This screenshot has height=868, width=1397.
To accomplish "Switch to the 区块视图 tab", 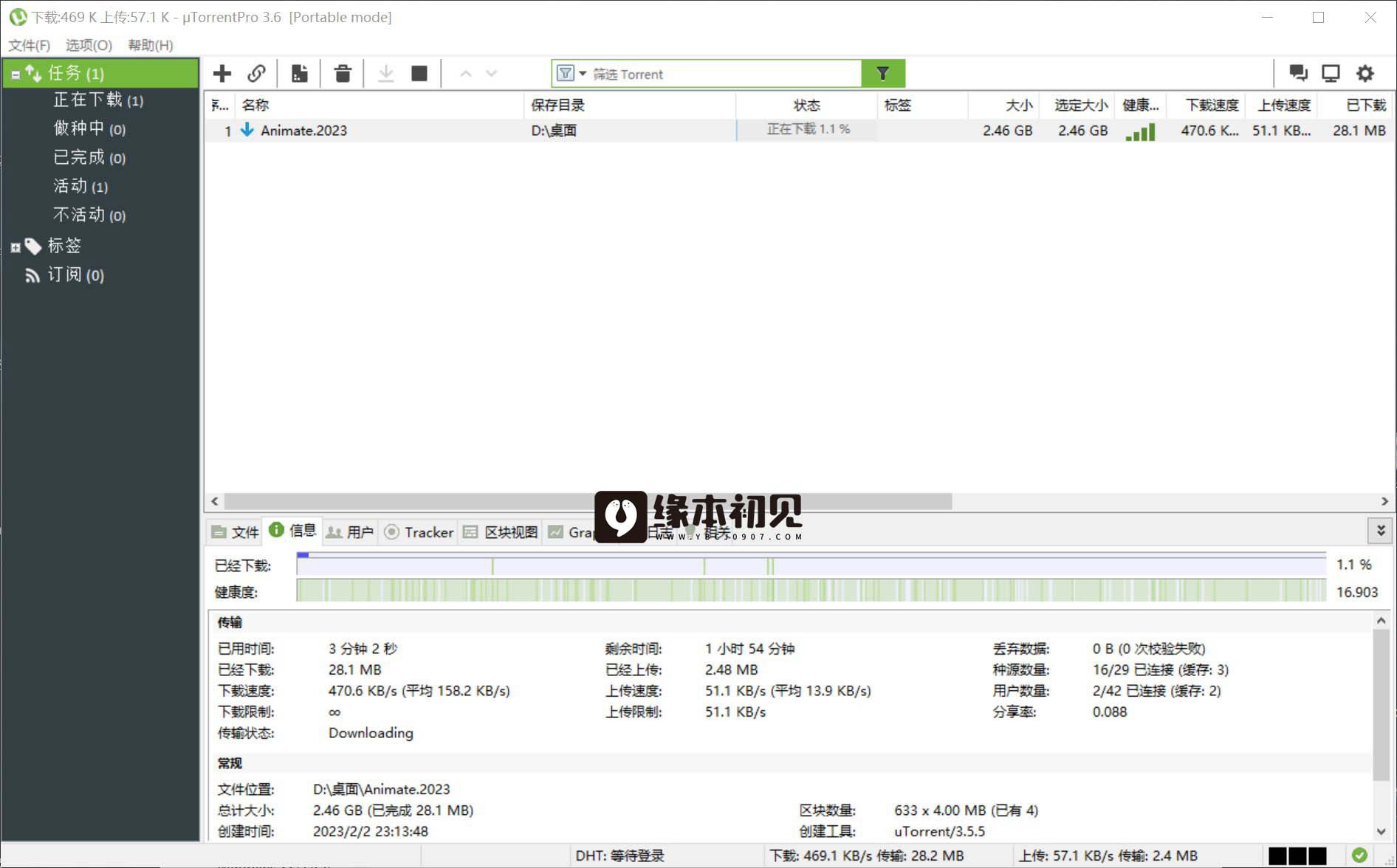I will click(500, 532).
